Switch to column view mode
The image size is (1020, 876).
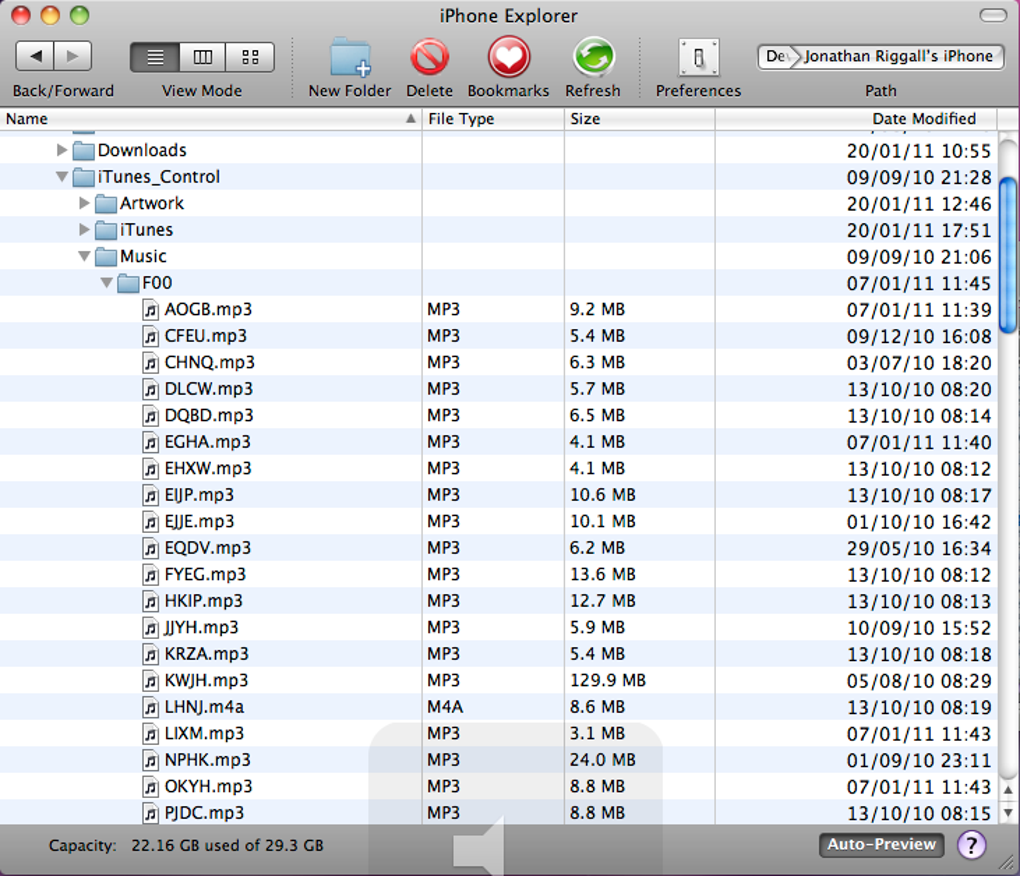pyautogui.click(x=202, y=57)
